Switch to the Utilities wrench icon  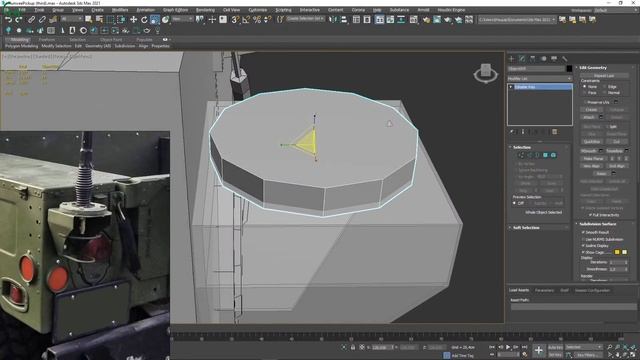[x=564, y=59]
